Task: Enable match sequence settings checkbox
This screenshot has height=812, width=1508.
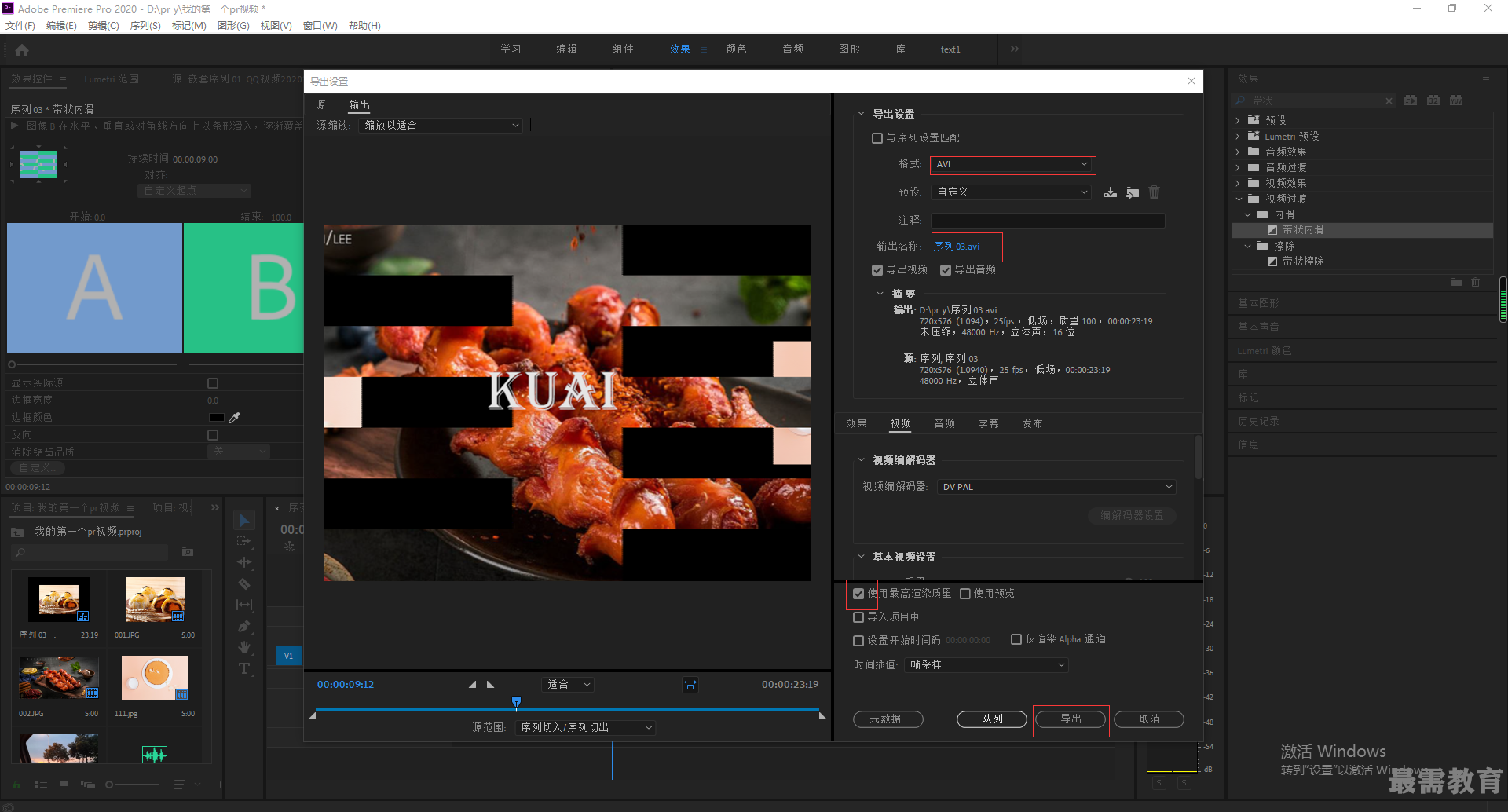Action: 877,138
